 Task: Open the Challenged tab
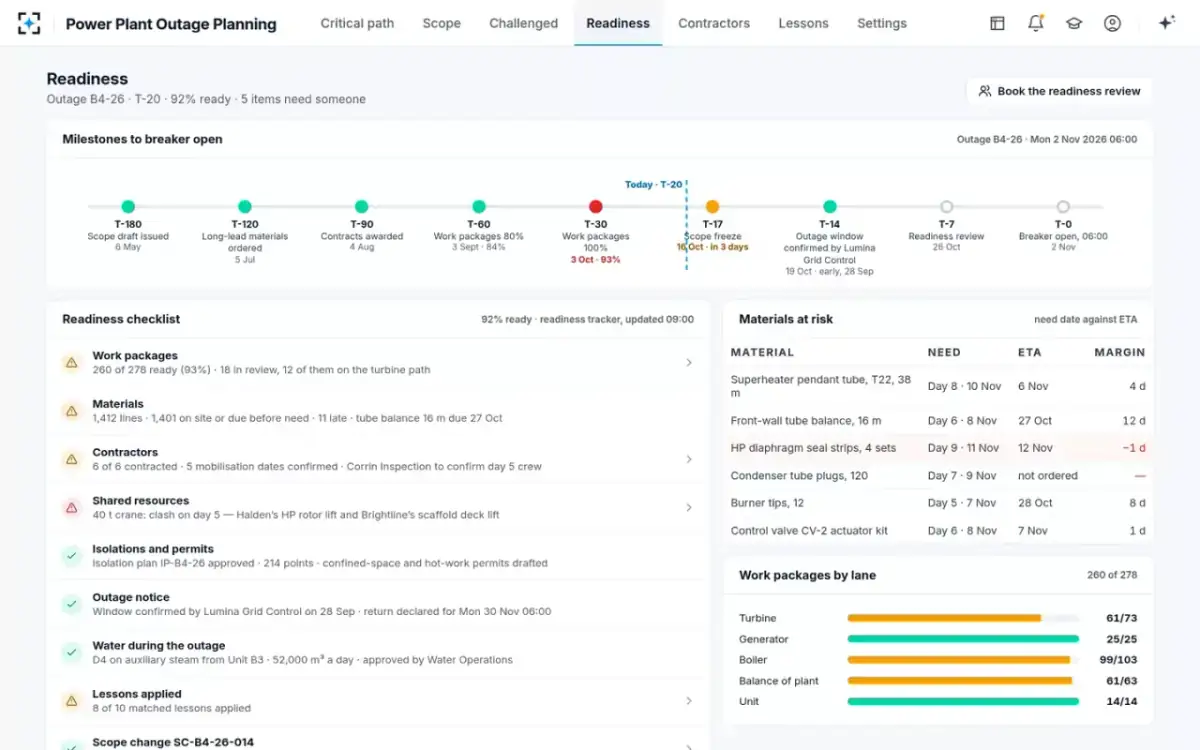point(523,23)
